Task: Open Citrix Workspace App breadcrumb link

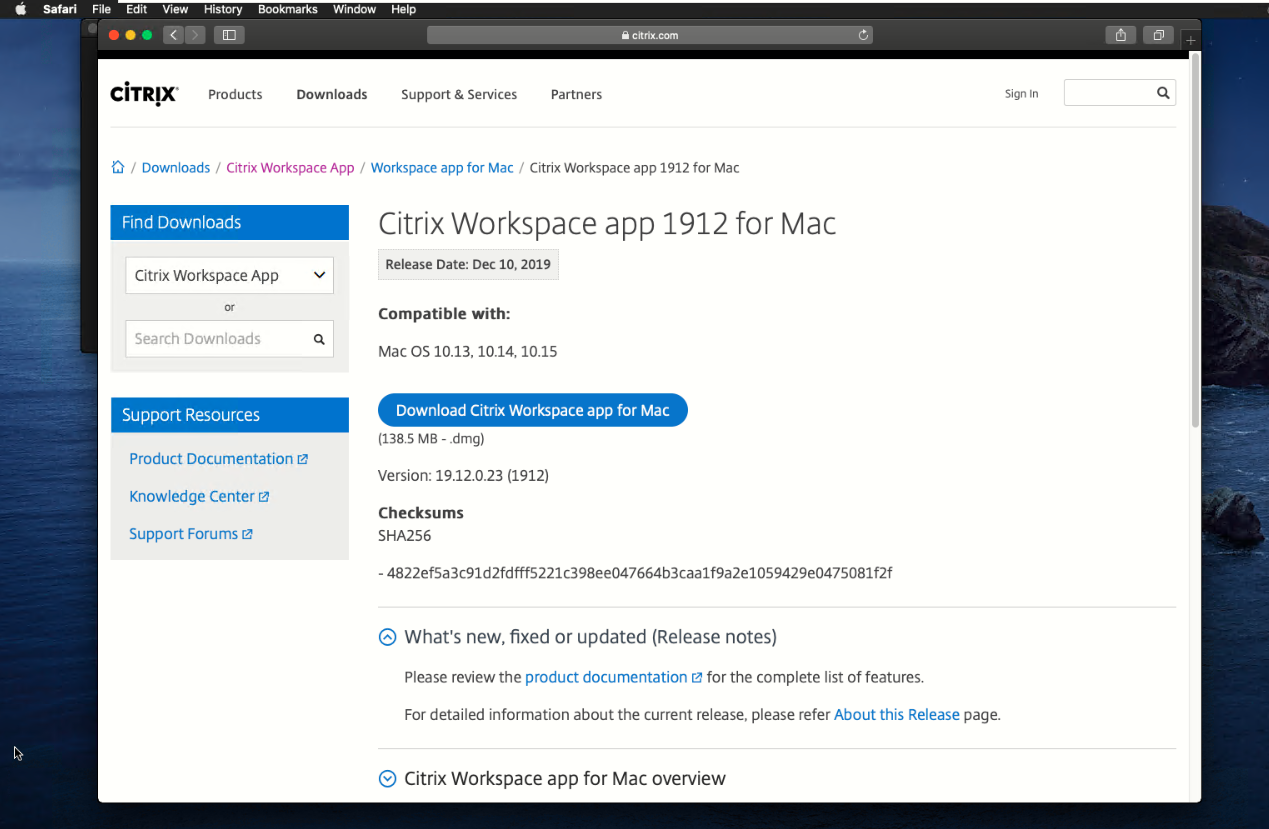Action: 290,167
